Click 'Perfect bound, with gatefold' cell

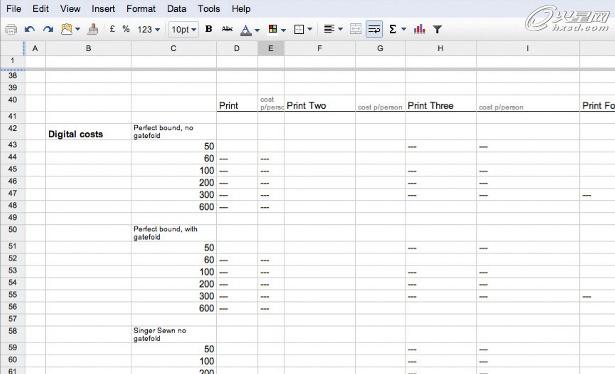[x=174, y=233]
